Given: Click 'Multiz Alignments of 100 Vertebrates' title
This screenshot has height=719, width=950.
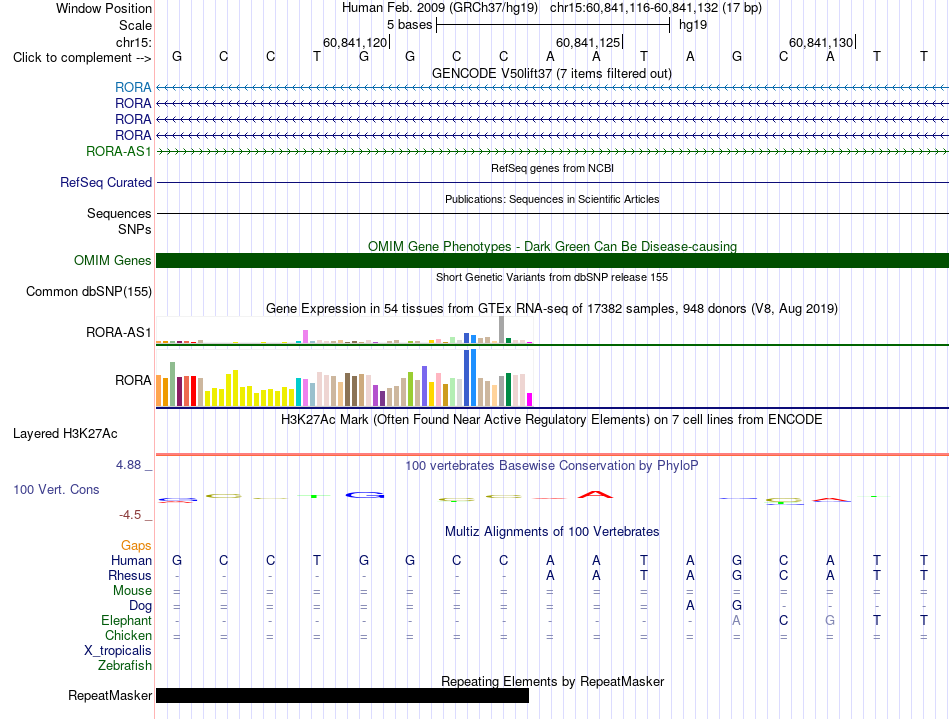Looking at the screenshot, I should 552,532.
